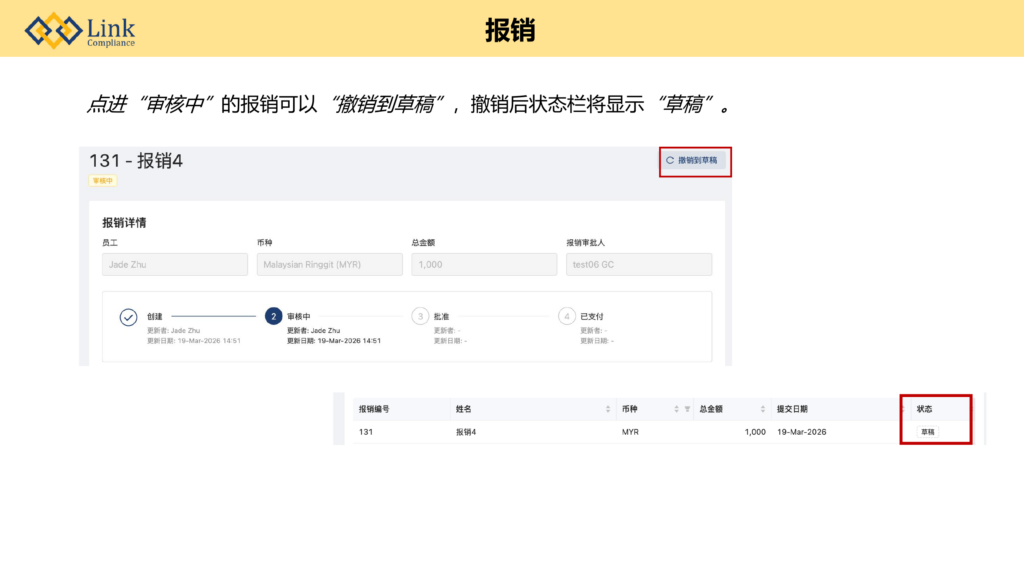Click the 创建 step checkmark icon
This screenshot has width=1024, height=576.
click(128, 317)
